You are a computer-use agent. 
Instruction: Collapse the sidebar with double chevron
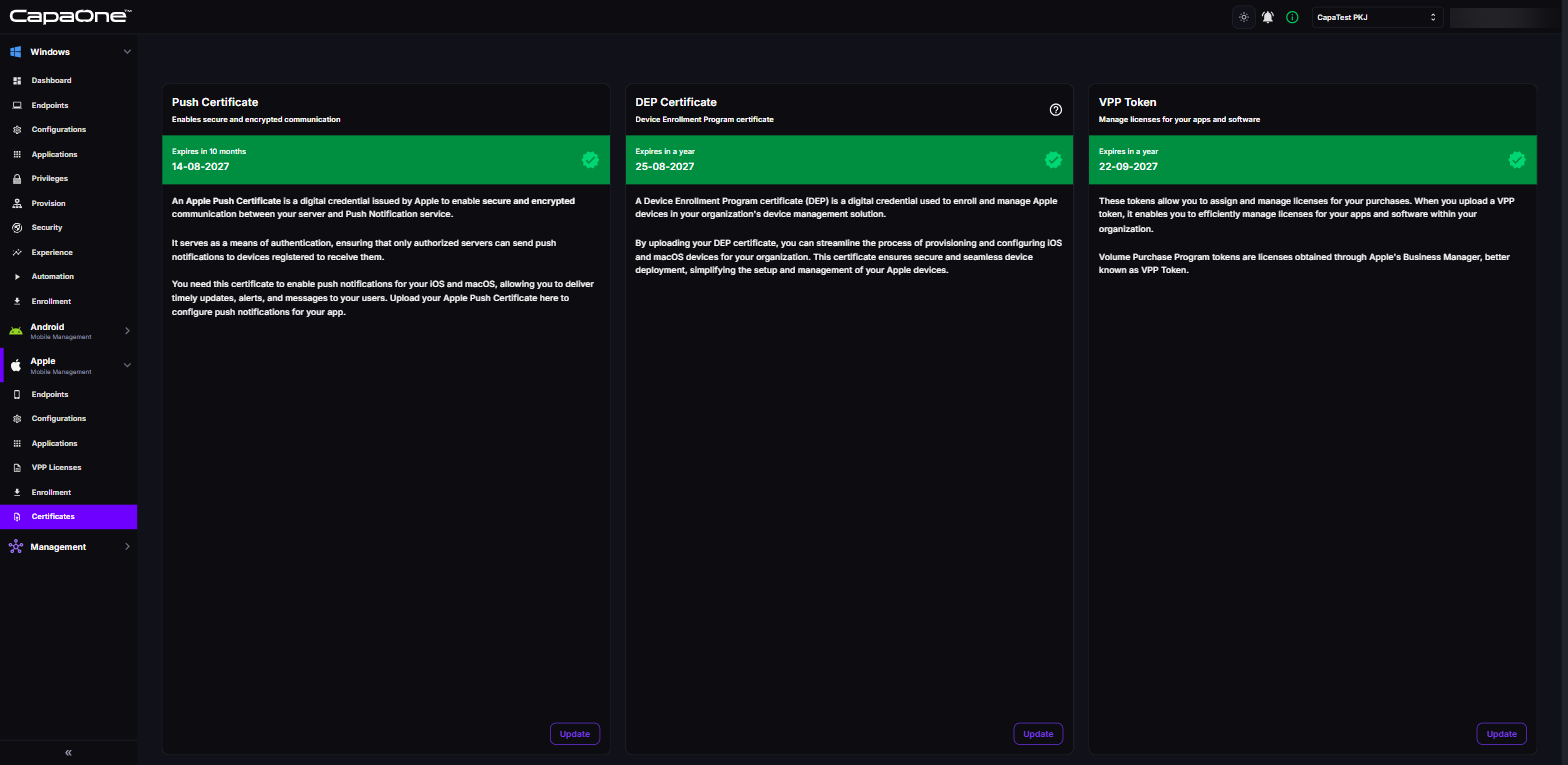[68, 752]
